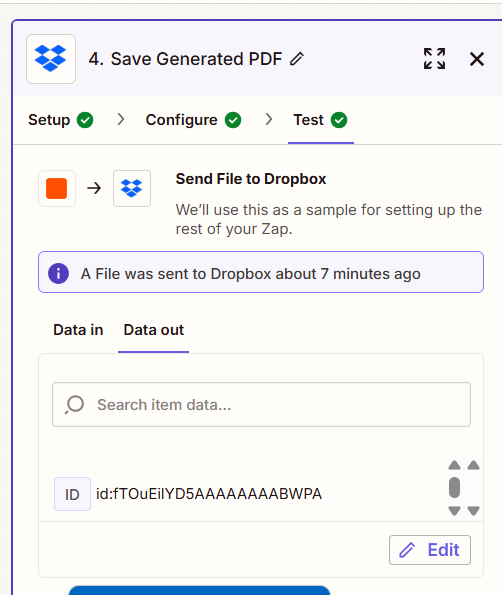502x595 pixels.
Task: Click the Search item data field
Action: pos(261,405)
